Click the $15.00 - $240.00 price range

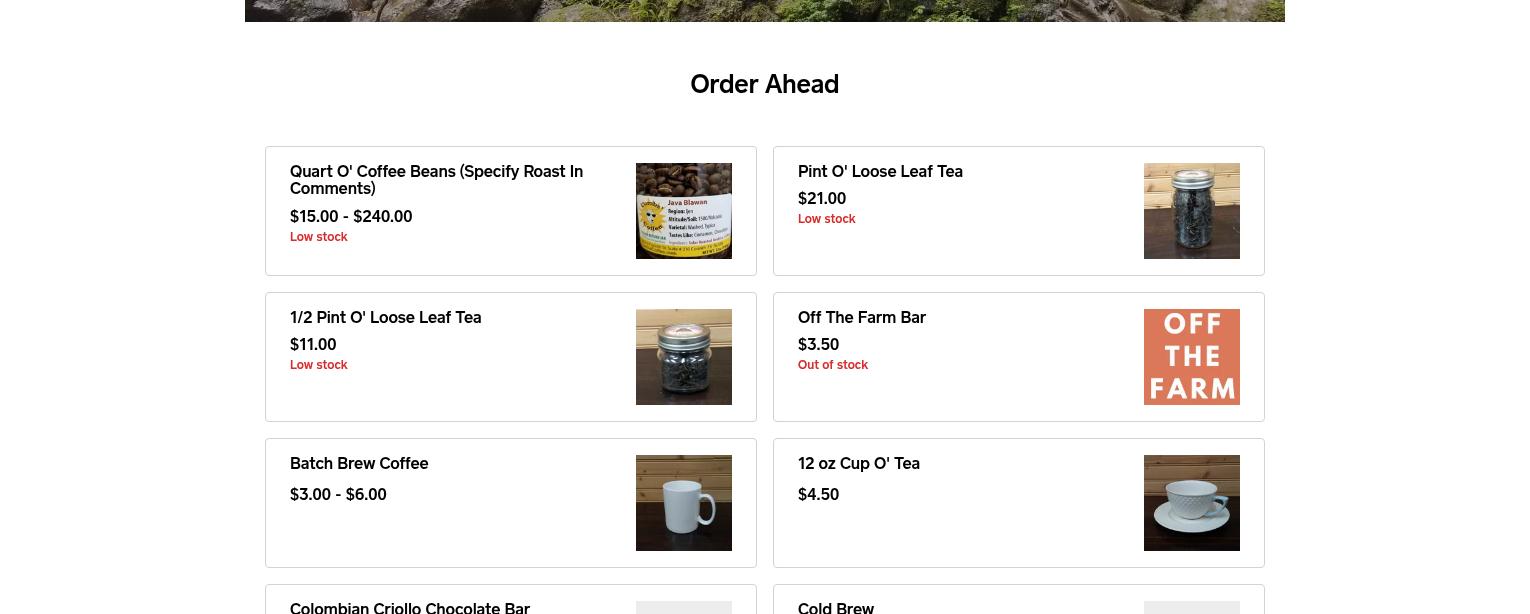(351, 216)
